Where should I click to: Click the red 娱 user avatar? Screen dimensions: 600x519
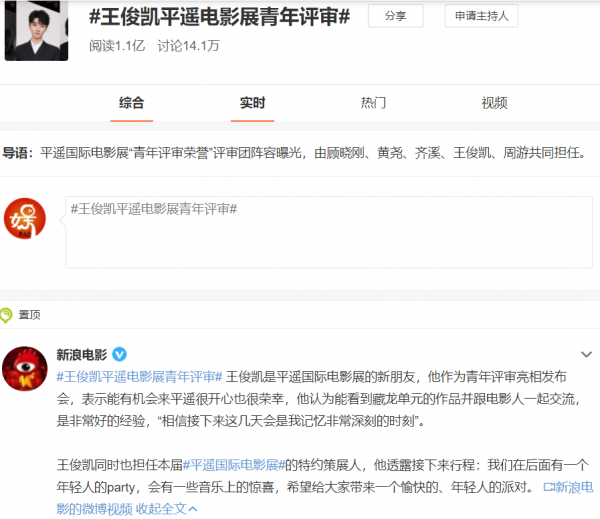click(25, 219)
